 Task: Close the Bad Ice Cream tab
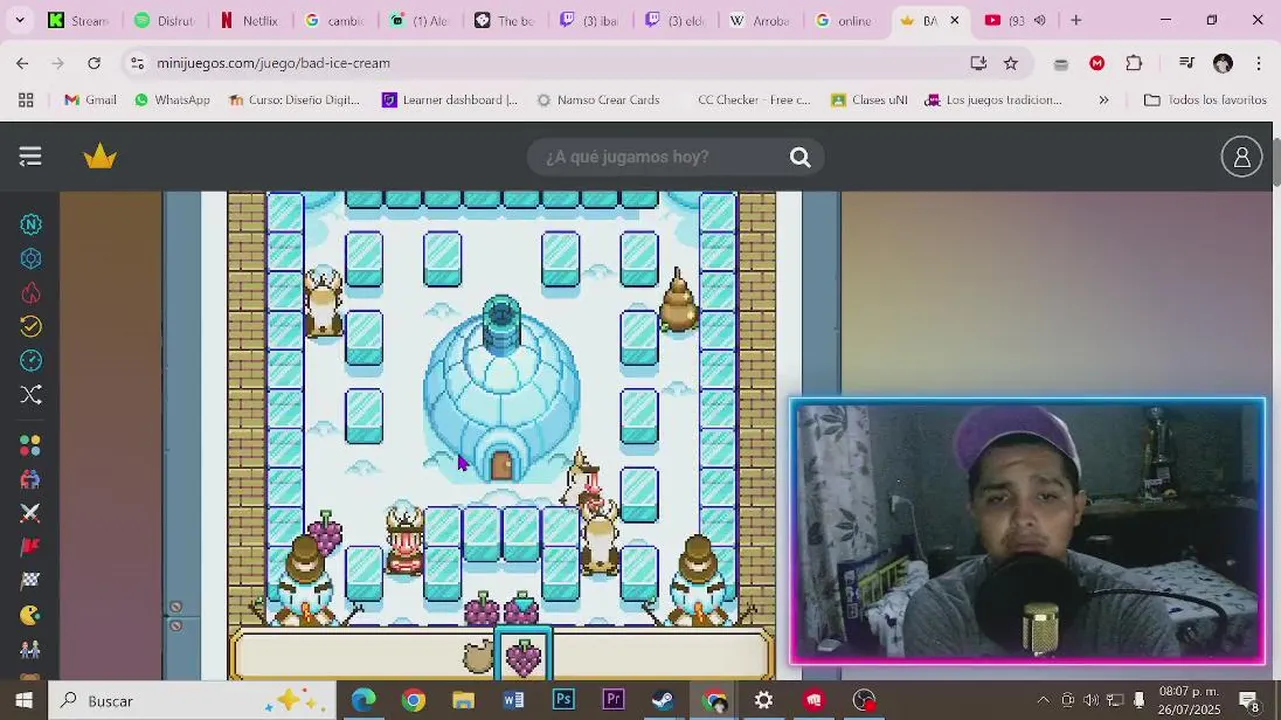click(954, 20)
